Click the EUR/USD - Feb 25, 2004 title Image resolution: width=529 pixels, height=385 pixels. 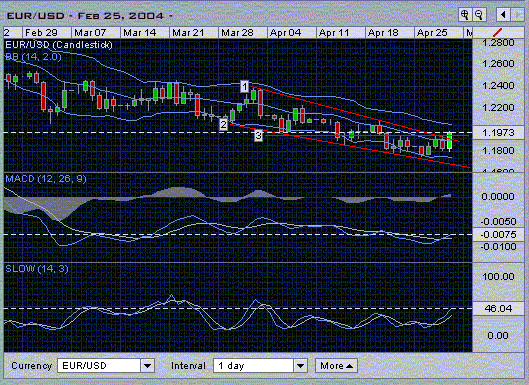[x=89, y=16]
